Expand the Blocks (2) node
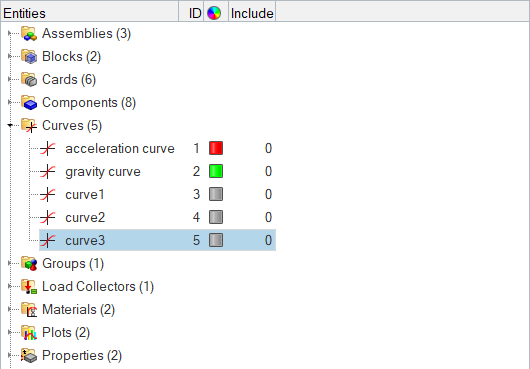Image resolution: width=530 pixels, height=369 pixels. tap(10, 56)
